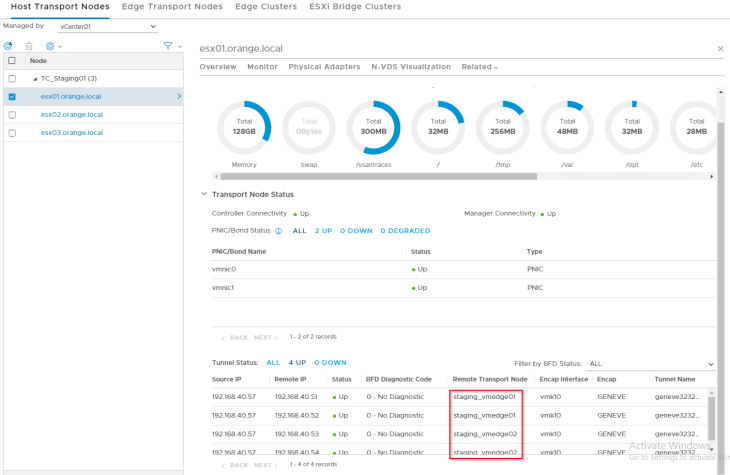Collapse the Transport Node Status section
730x475 pixels.
[x=205, y=194]
